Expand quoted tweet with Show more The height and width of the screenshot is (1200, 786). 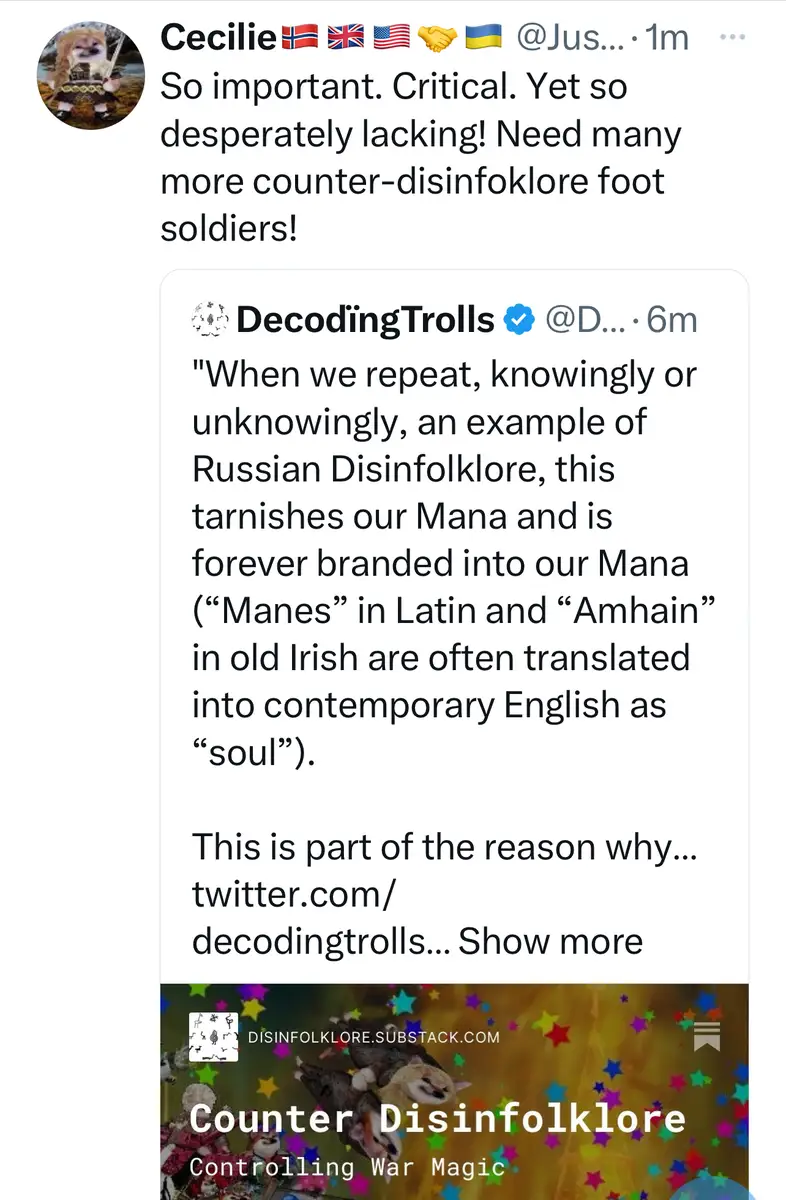coord(550,941)
